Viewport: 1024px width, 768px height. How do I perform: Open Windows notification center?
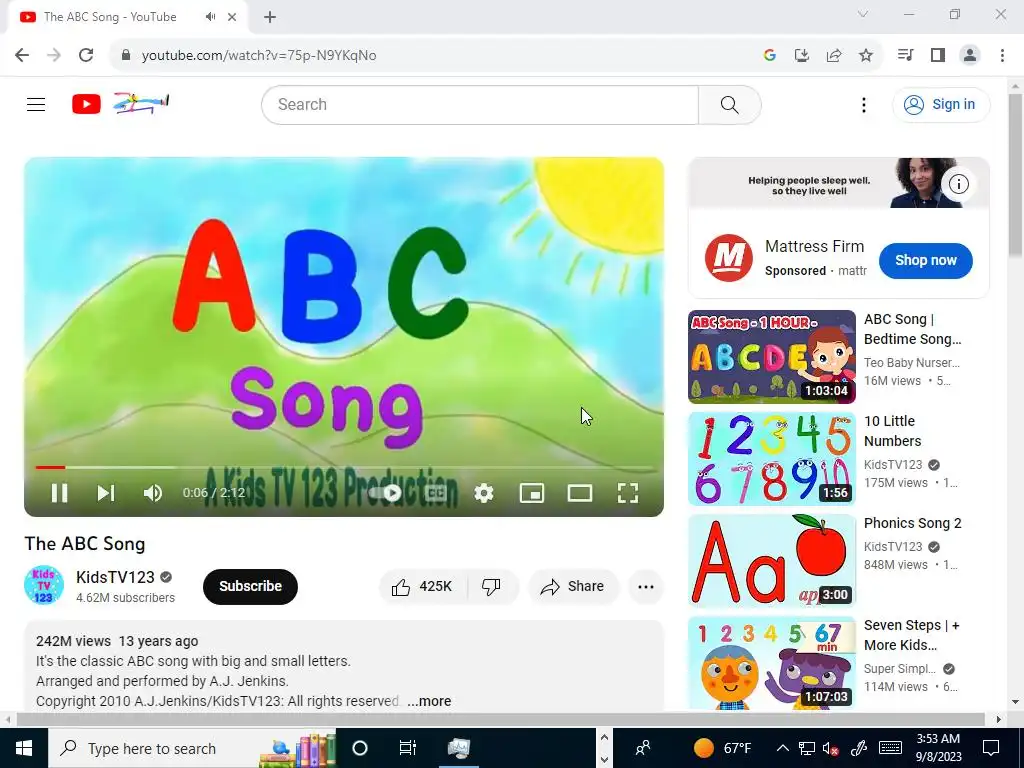(x=991, y=748)
